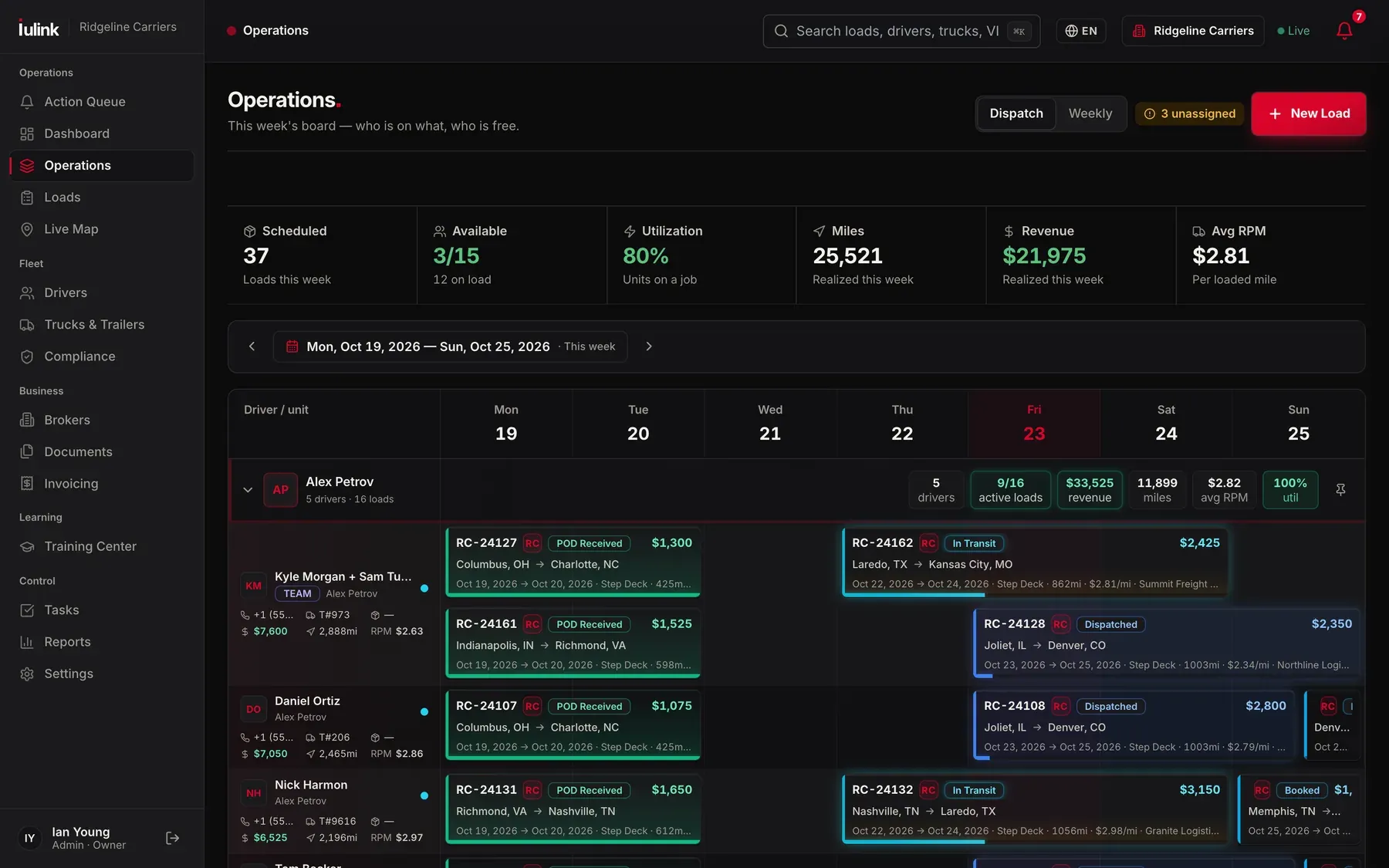Open Settings gear in sidebar

pos(102,674)
